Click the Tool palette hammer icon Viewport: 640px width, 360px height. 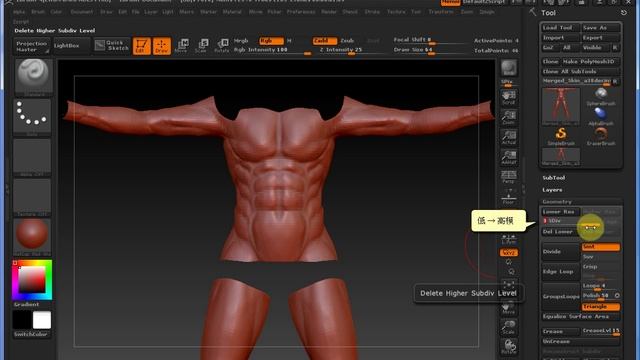533,12
